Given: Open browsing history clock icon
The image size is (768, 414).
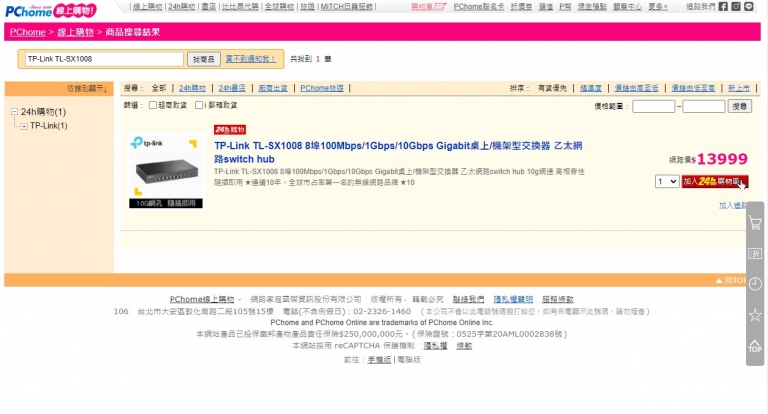Looking at the screenshot, I should click(x=755, y=284).
